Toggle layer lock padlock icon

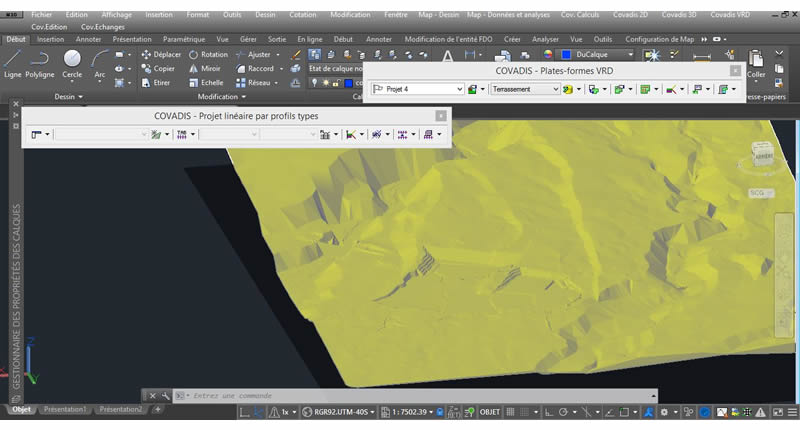[336, 83]
